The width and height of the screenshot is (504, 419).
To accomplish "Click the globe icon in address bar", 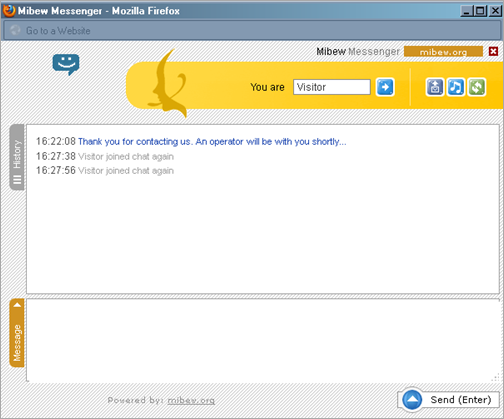I will pyautogui.click(x=15, y=30).
